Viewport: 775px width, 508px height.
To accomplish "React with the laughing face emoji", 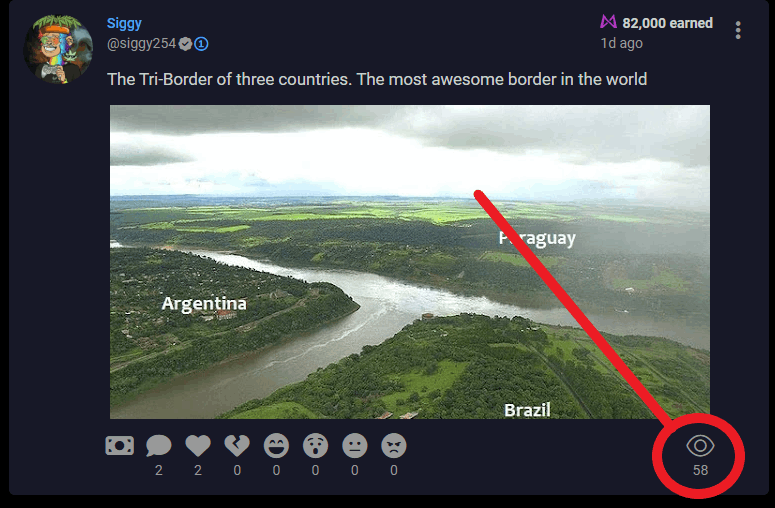I will click(x=276, y=446).
